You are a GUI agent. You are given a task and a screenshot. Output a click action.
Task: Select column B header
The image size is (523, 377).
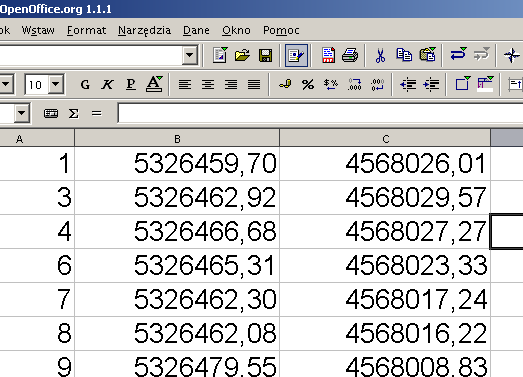[177, 138]
